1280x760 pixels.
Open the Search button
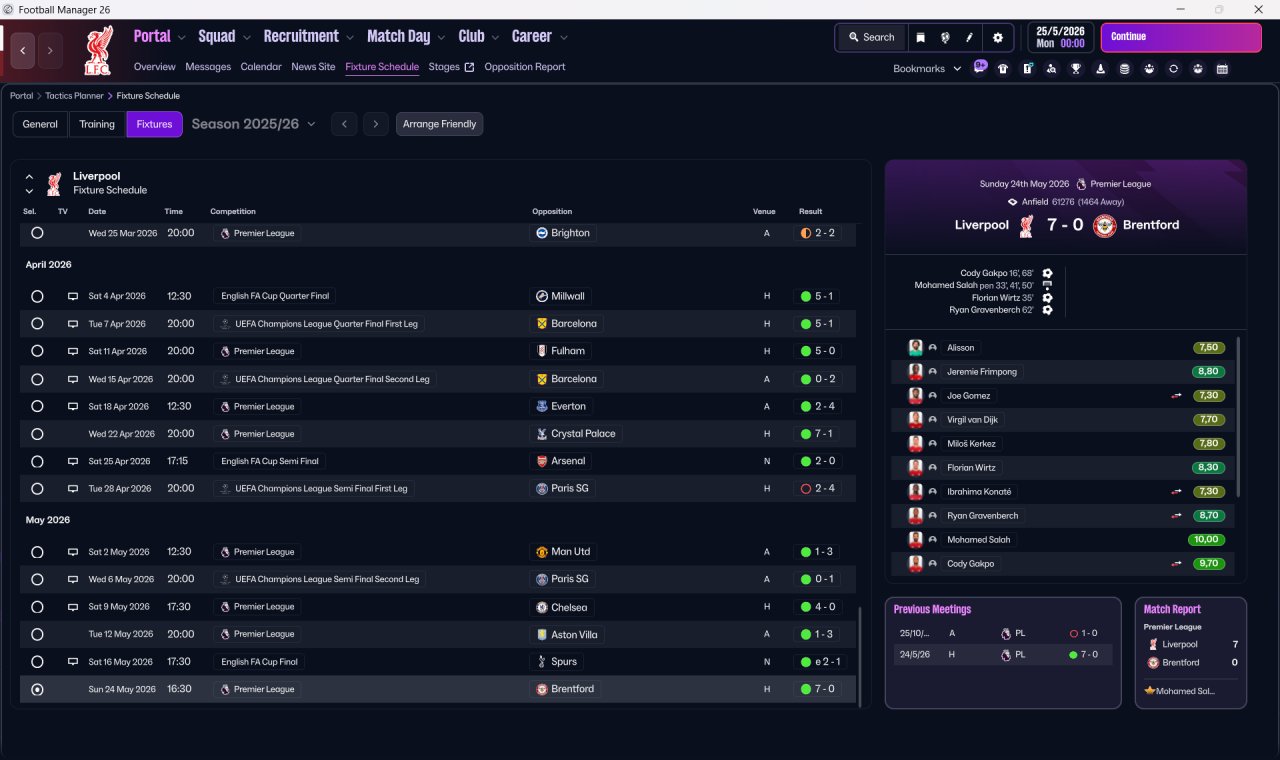(x=871, y=37)
